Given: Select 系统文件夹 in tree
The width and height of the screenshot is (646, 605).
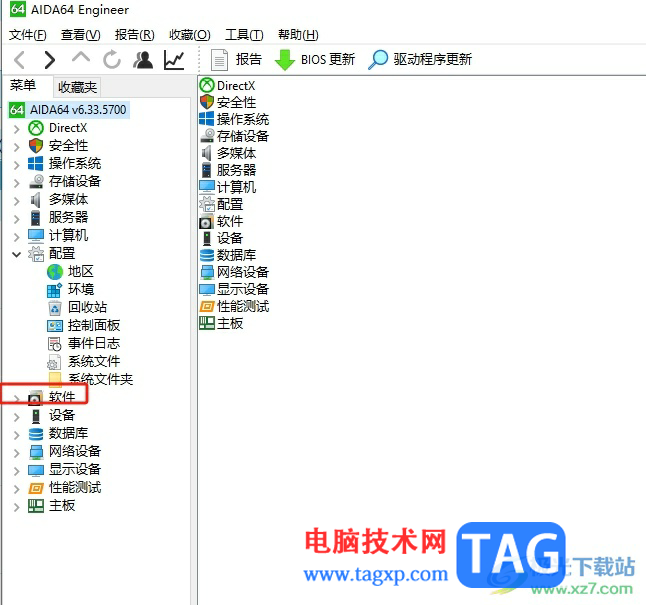Looking at the screenshot, I should point(101,379).
